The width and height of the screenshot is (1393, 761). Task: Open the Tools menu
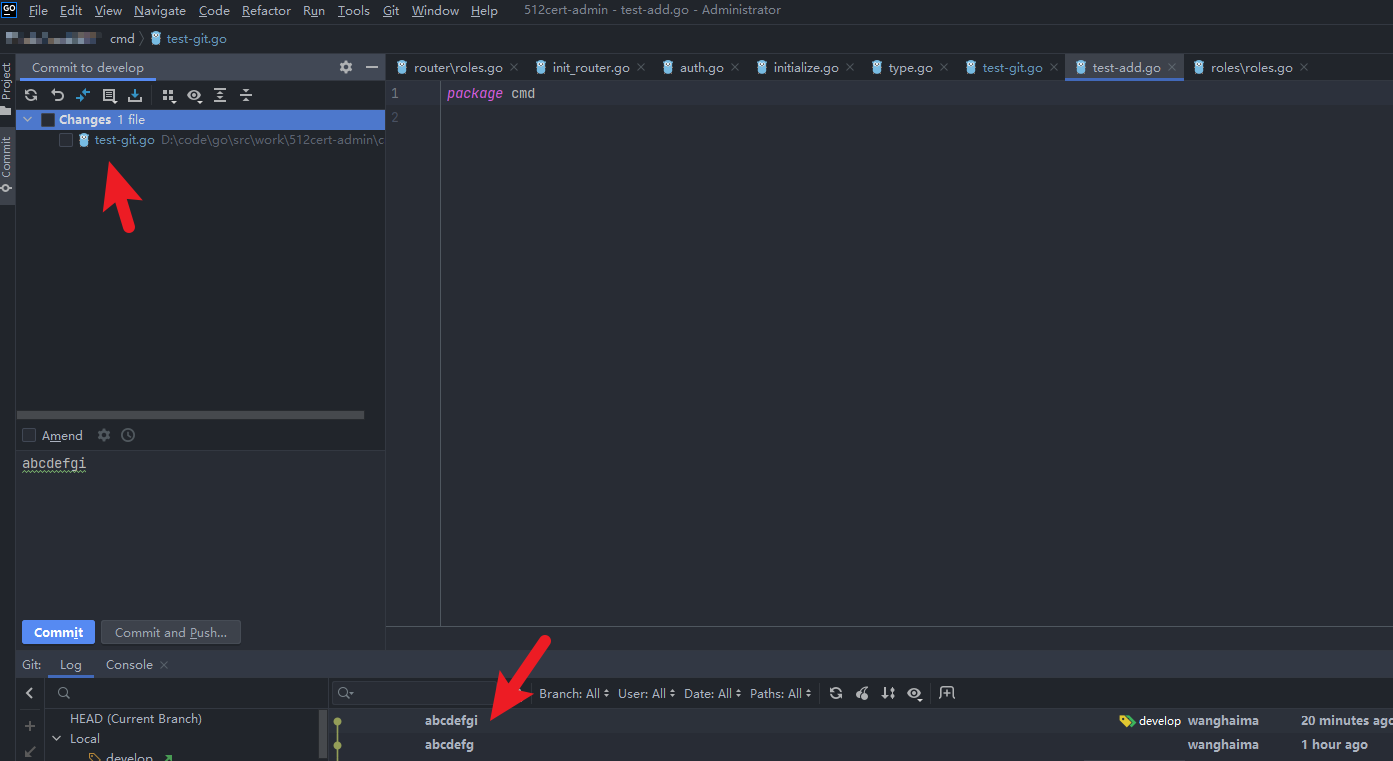click(x=354, y=10)
